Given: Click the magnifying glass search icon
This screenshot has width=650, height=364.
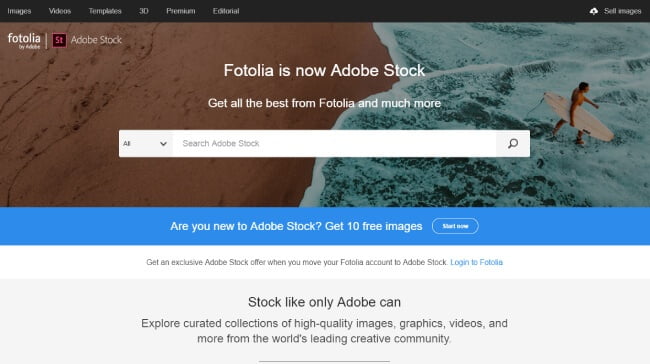Looking at the screenshot, I should pyautogui.click(x=513, y=143).
